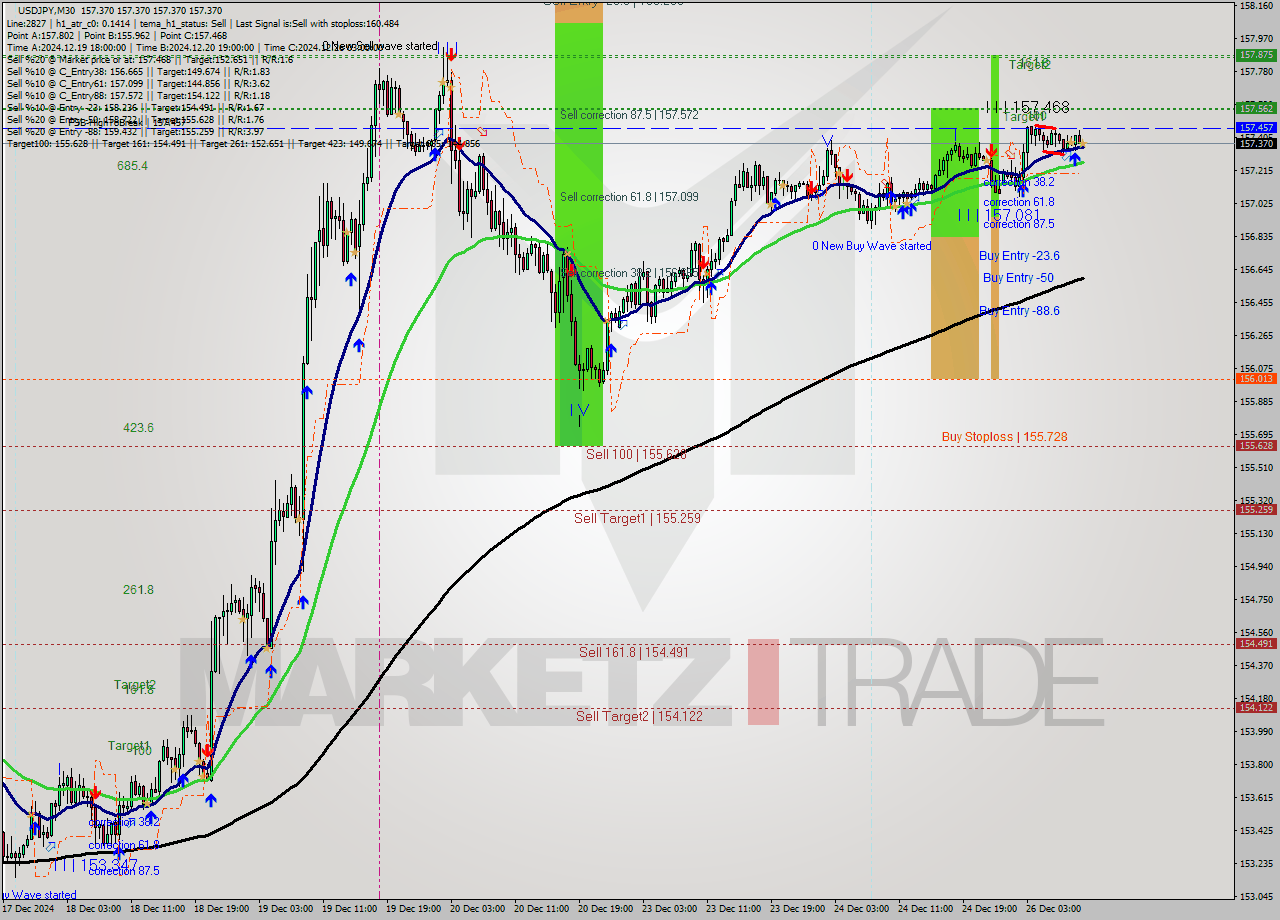1280x920 pixels.
Task: Click the '23 Dec 11:00' time axis label
Action: pyautogui.click(x=735, y=909)
